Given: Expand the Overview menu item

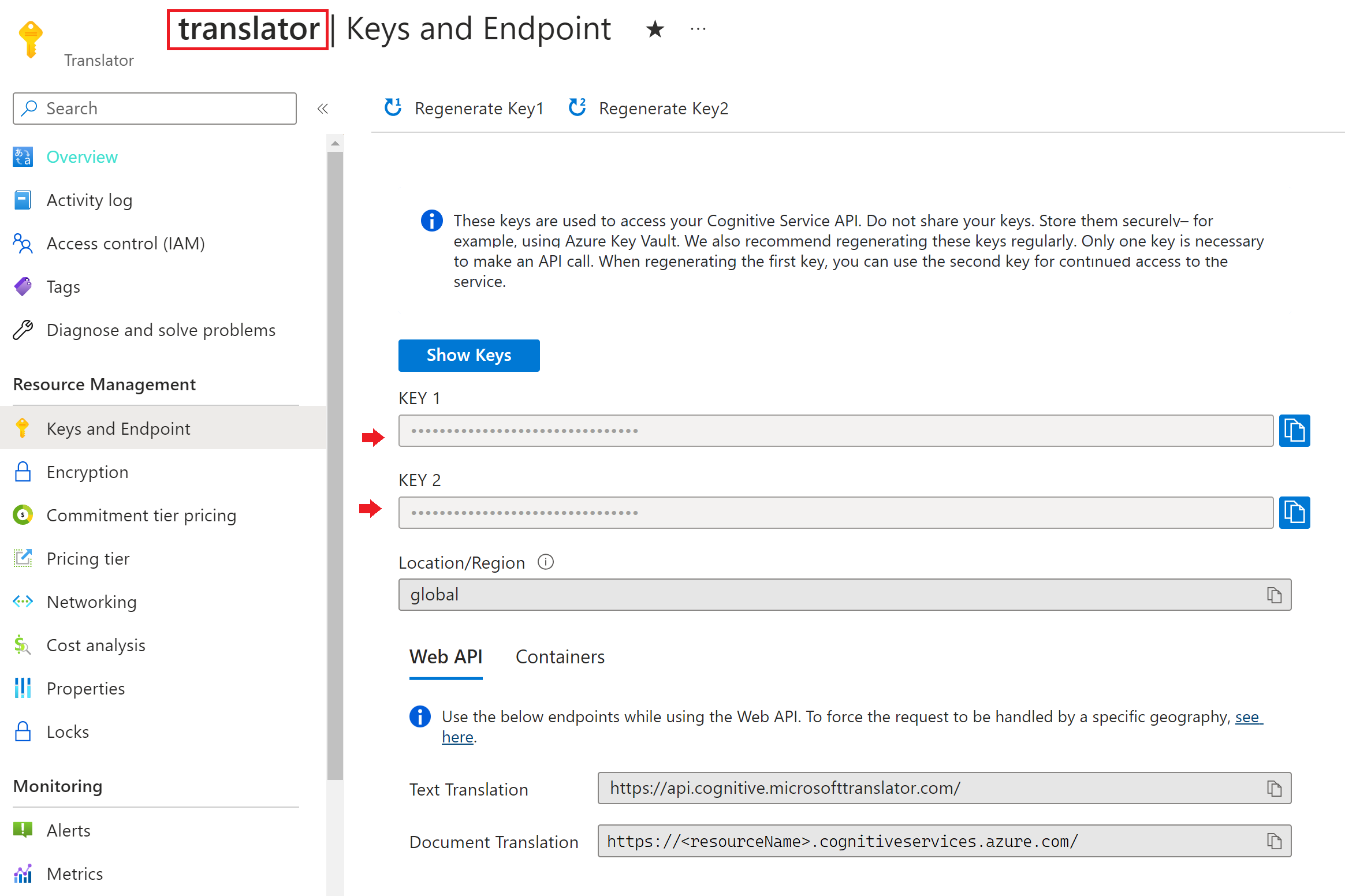Looking at the screenshot, I should (82, 156).
